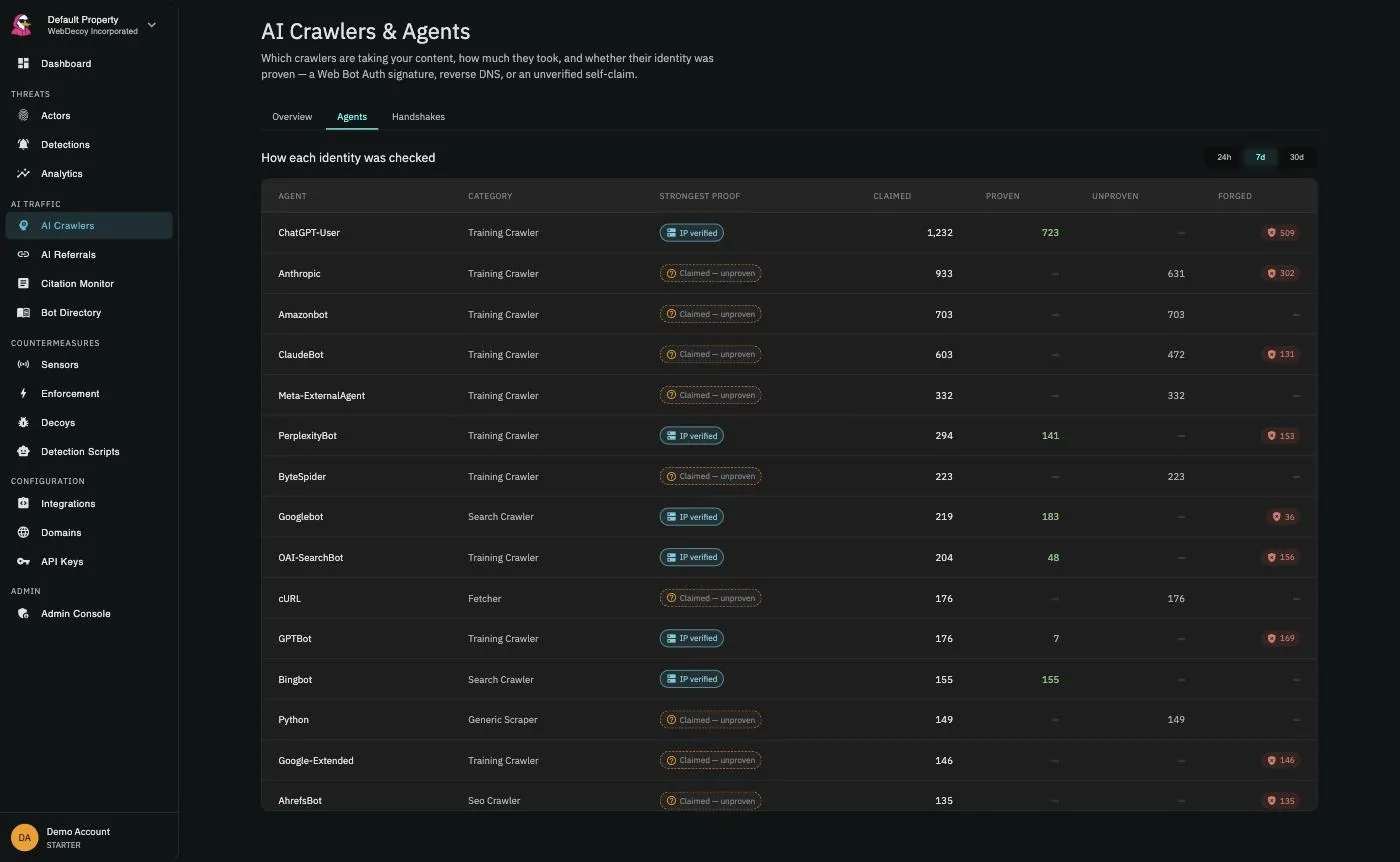
Task: Click the ChatGPT-User IP verified badge
Action: [x=691, y=233]
